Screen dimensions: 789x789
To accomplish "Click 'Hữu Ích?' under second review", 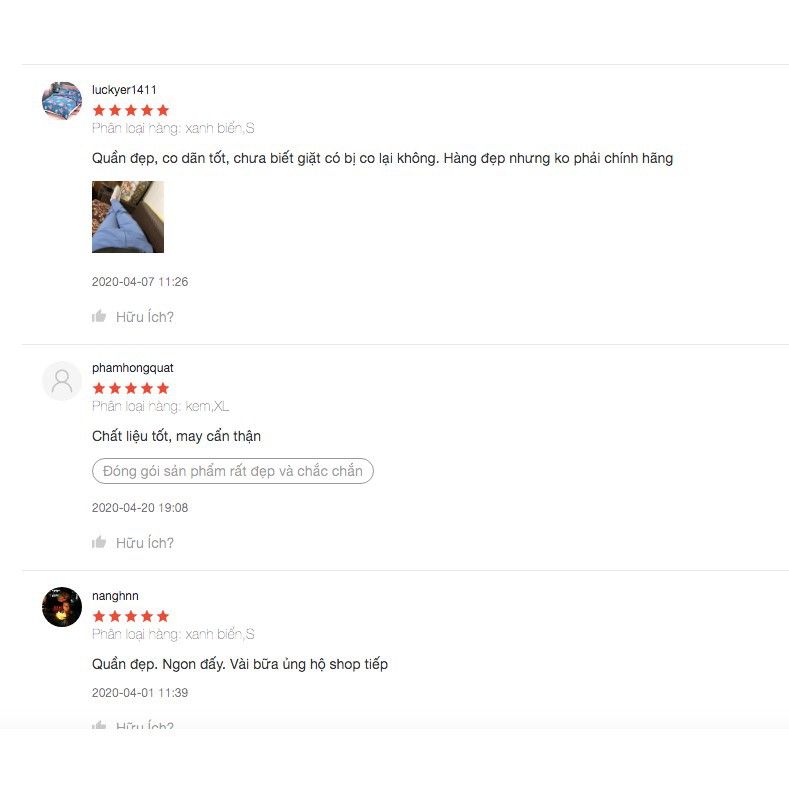I will click(145, 542).
